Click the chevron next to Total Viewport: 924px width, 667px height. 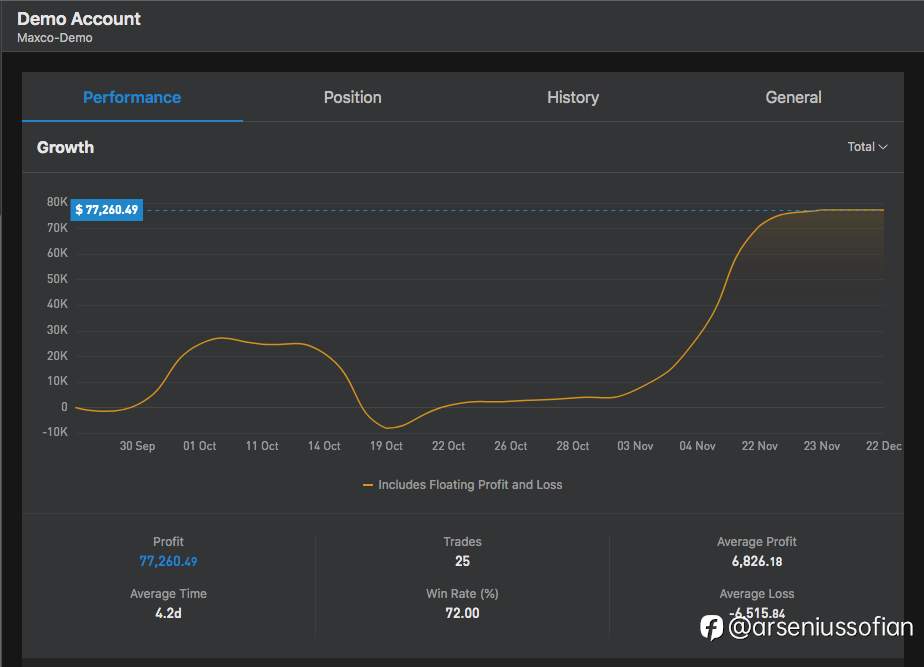pos(883,147)
